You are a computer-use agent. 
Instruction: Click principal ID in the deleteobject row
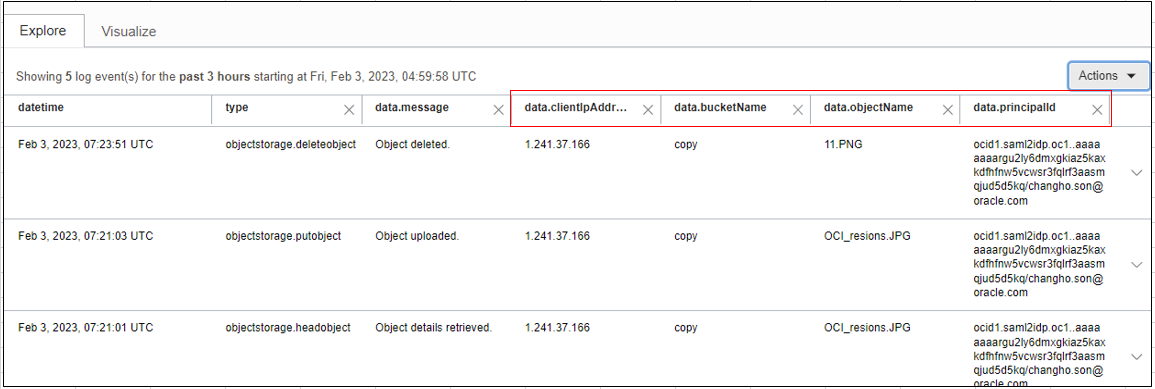[x=1039, y=172]
